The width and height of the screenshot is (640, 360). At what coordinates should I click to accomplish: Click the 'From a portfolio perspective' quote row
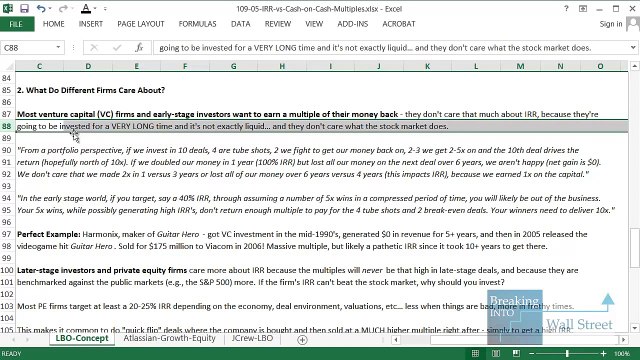pyautogui.click(x=298, y=150)
